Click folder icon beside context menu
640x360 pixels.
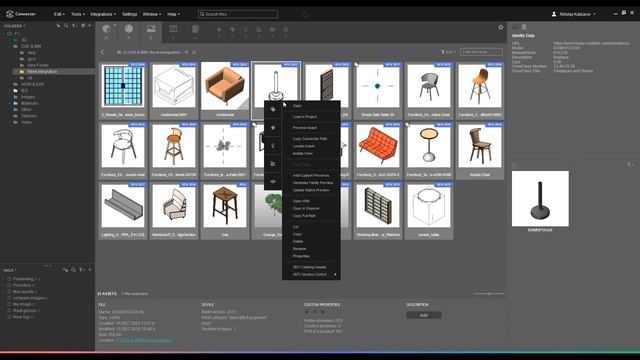(273, 163)
